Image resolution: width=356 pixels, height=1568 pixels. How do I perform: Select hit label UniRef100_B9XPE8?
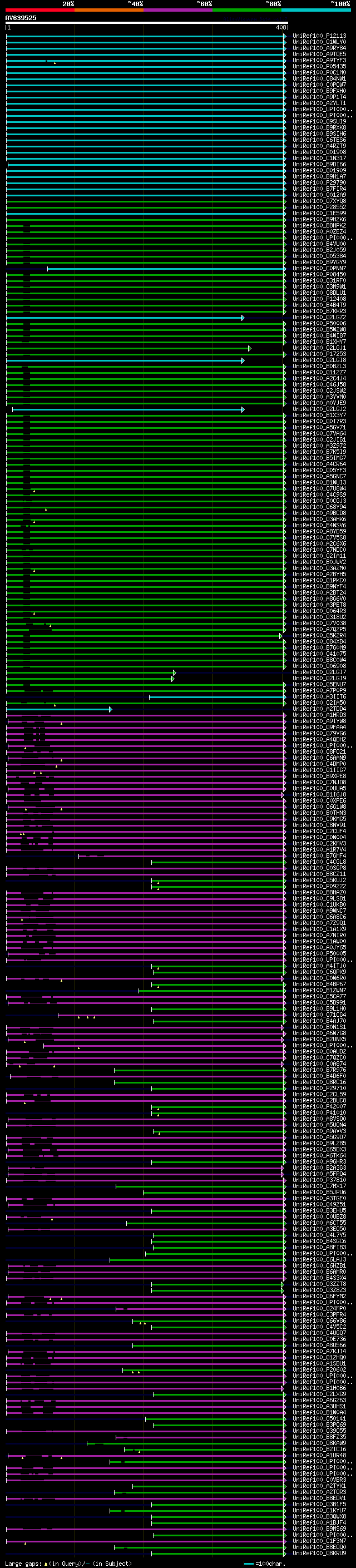pos(319,776)
